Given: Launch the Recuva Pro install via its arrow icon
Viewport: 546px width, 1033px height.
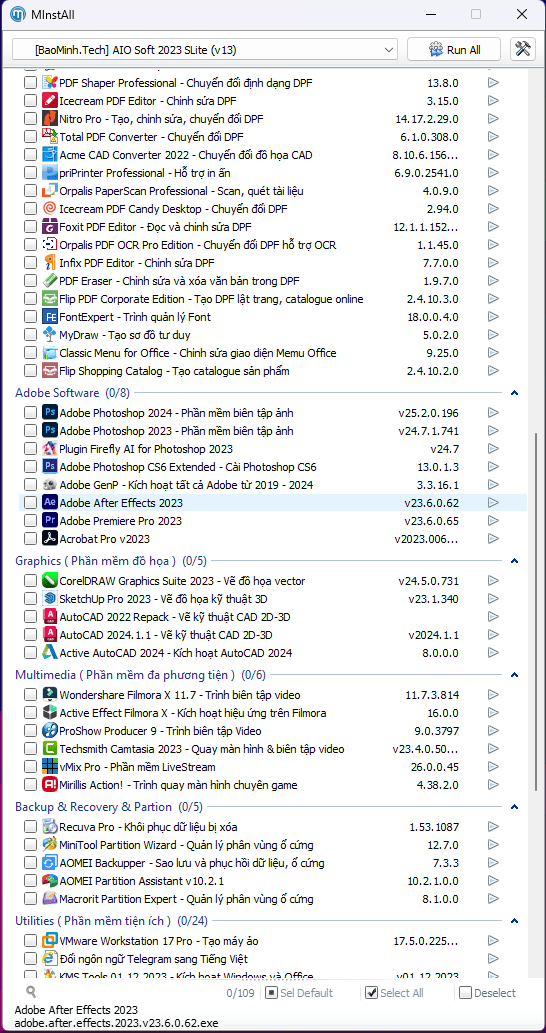Looking at the screenshot, I should point(493,827).
